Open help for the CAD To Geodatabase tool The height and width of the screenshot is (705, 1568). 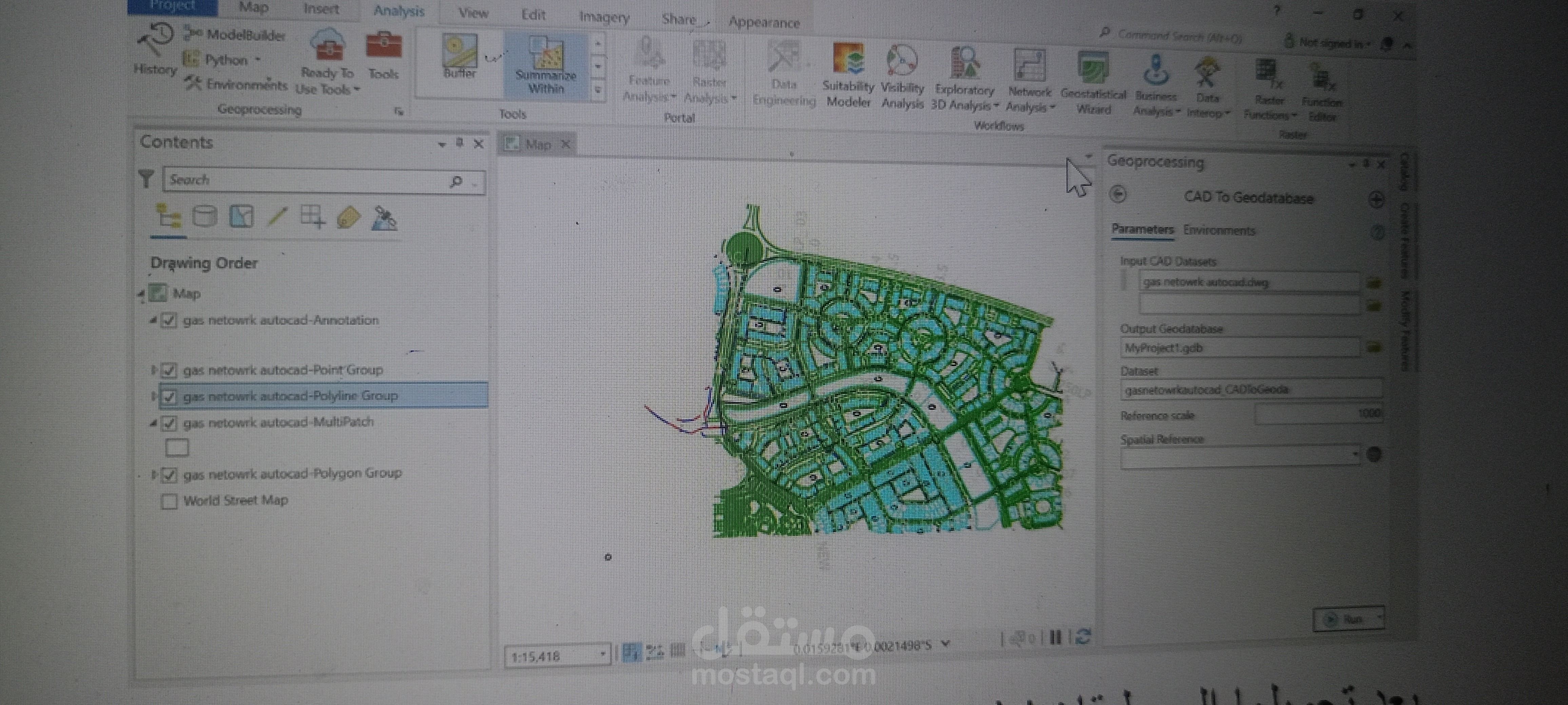point(1377,232)
